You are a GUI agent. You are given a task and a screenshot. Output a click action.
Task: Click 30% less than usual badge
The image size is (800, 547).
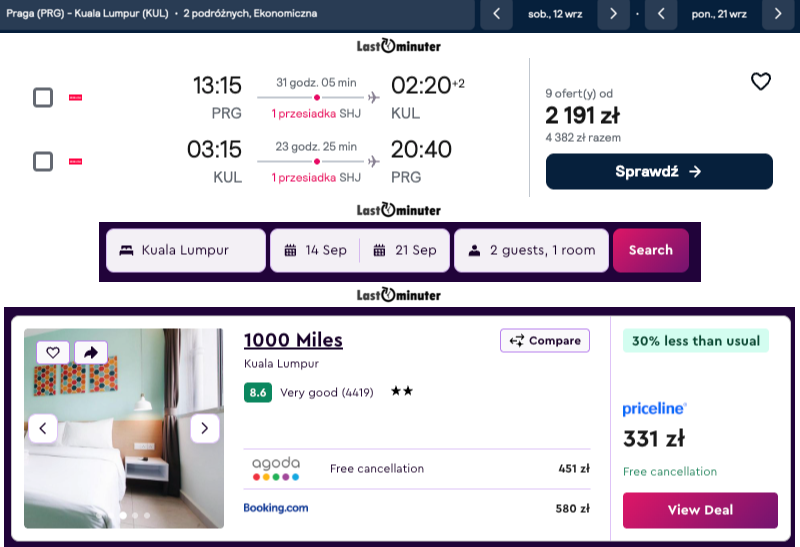click(696, 341)
